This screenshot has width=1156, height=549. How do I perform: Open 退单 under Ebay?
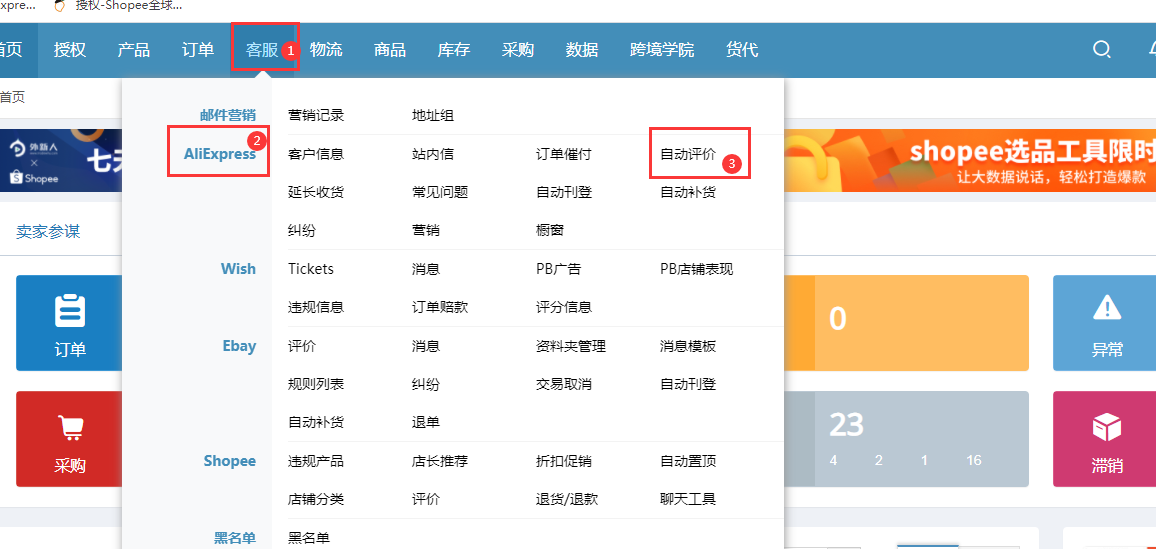[x=426, y=422]
